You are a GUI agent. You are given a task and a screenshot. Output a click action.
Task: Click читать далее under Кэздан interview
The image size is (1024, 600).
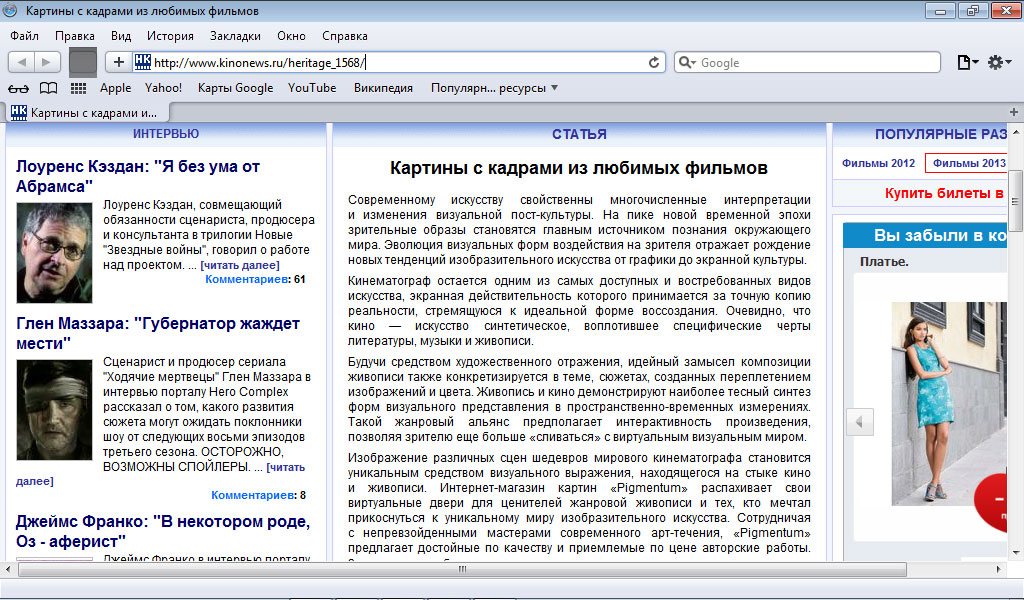pos(240,265)
